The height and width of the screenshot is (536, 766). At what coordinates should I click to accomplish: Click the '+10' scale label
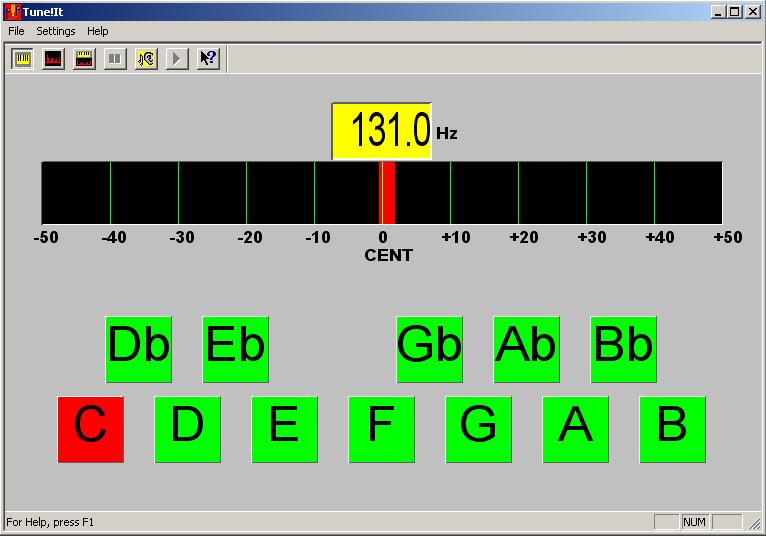456,237
